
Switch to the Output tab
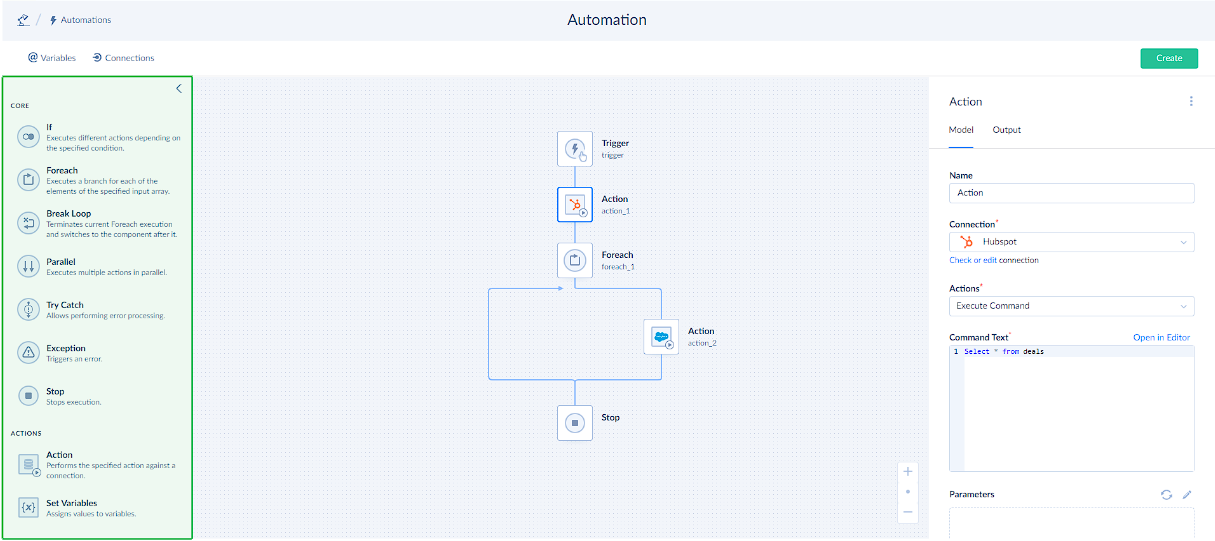[1007, 130]
